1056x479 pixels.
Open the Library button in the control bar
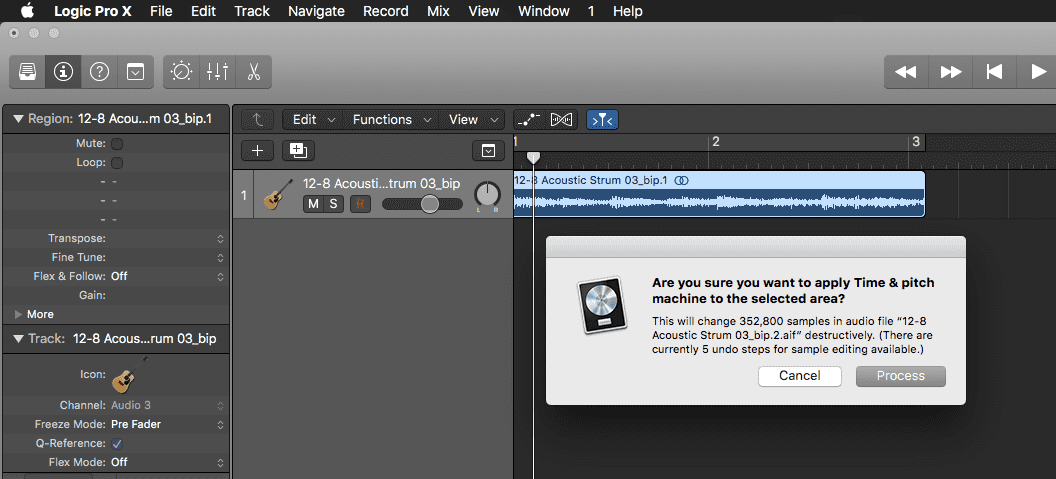pos(28,71)
